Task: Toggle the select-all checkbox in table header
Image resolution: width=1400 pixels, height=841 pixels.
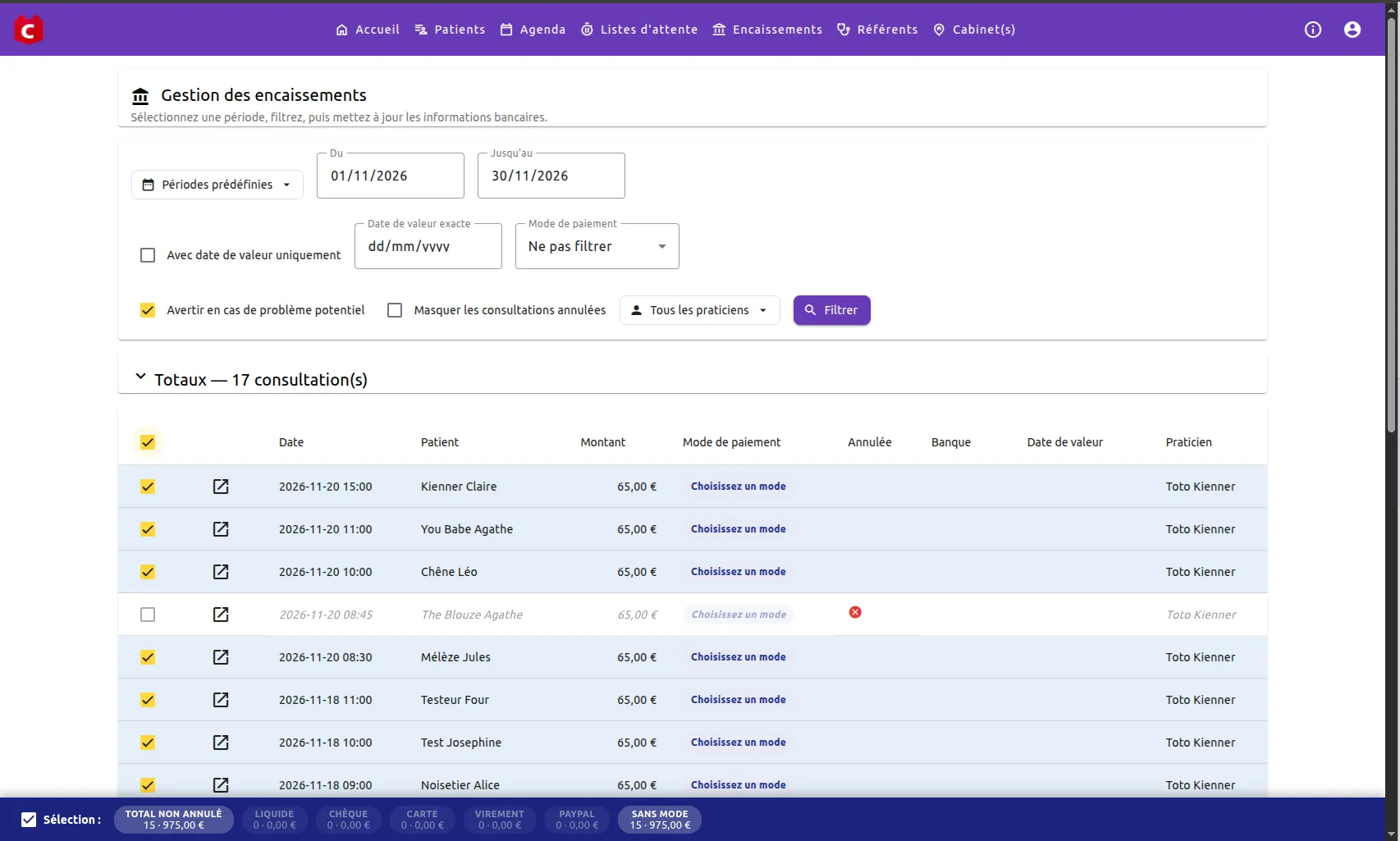Action: click(x=148, y=442)
